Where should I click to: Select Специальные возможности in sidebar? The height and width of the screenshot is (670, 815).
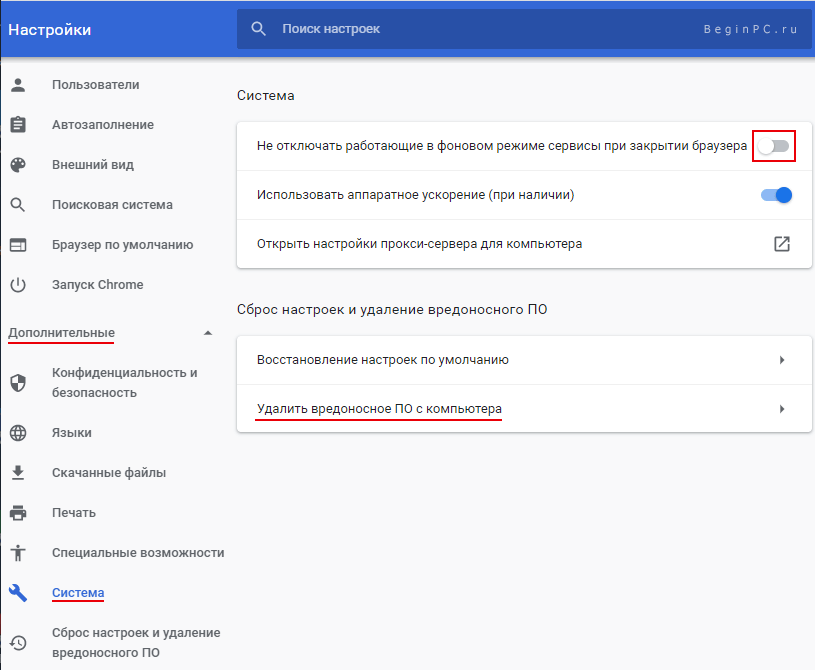137,553
